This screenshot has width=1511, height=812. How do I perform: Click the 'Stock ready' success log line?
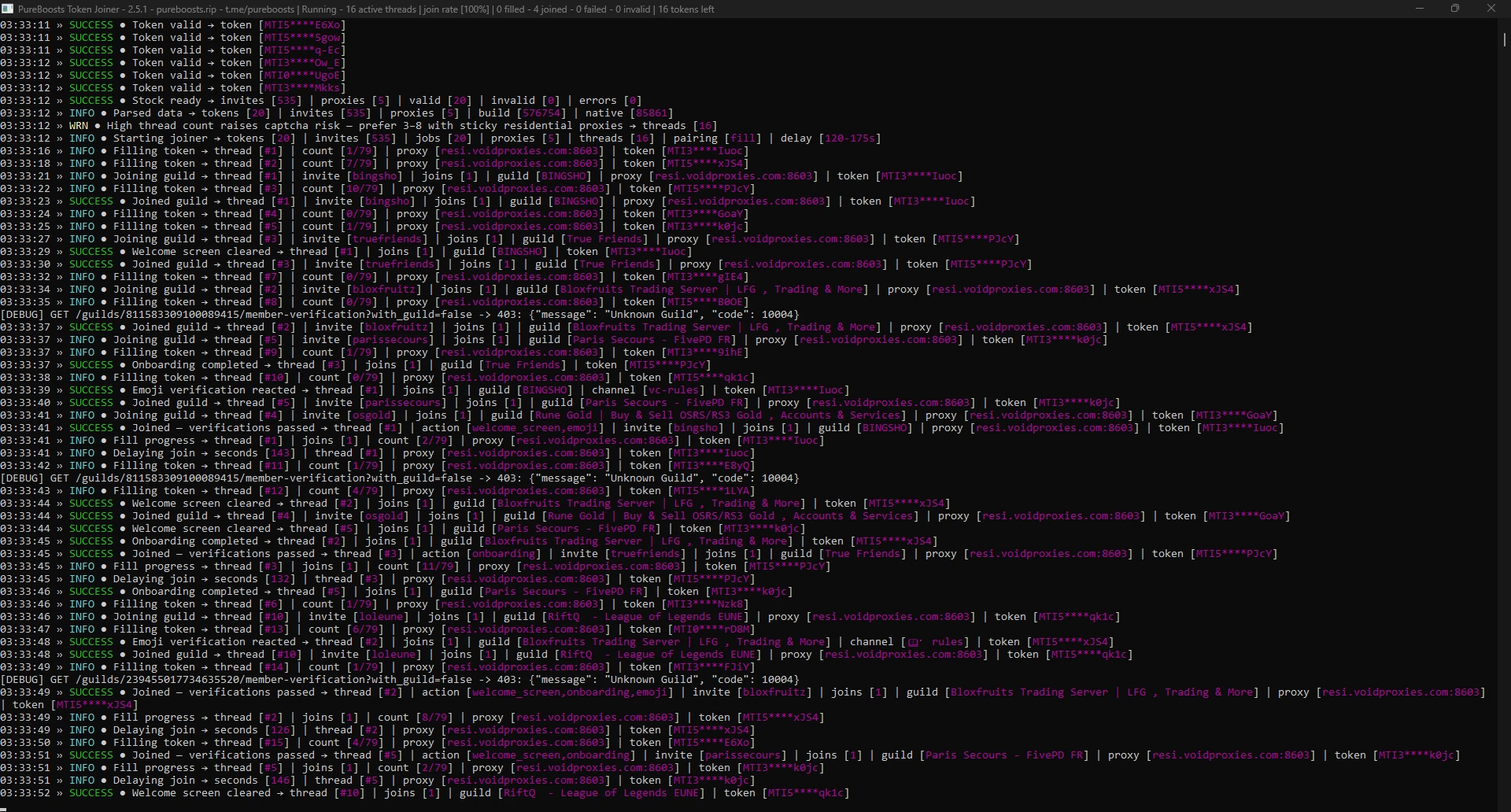(x=321, y=101)
